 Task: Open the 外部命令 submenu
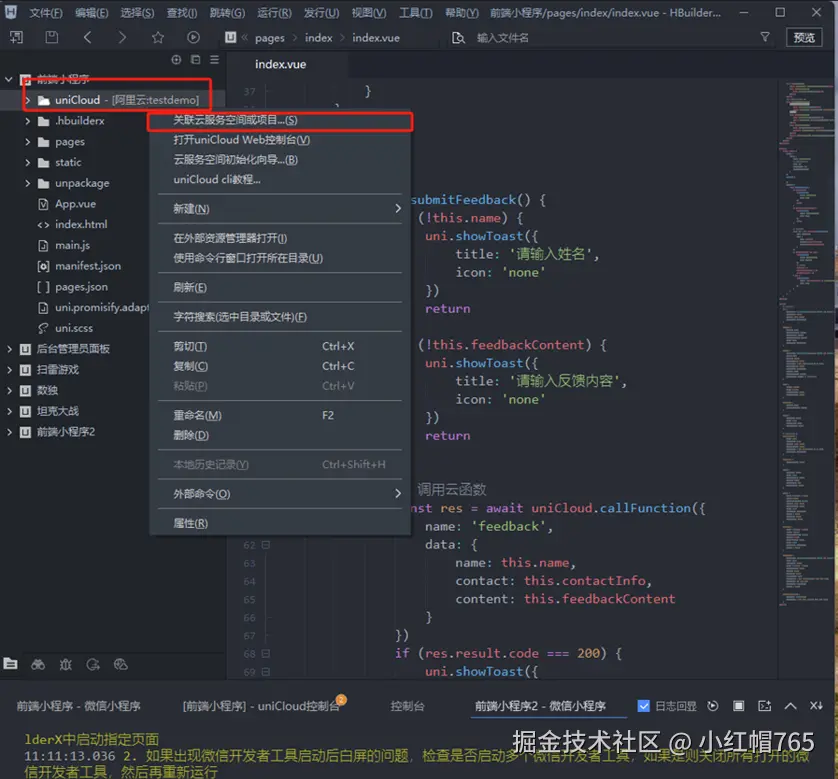280,494
